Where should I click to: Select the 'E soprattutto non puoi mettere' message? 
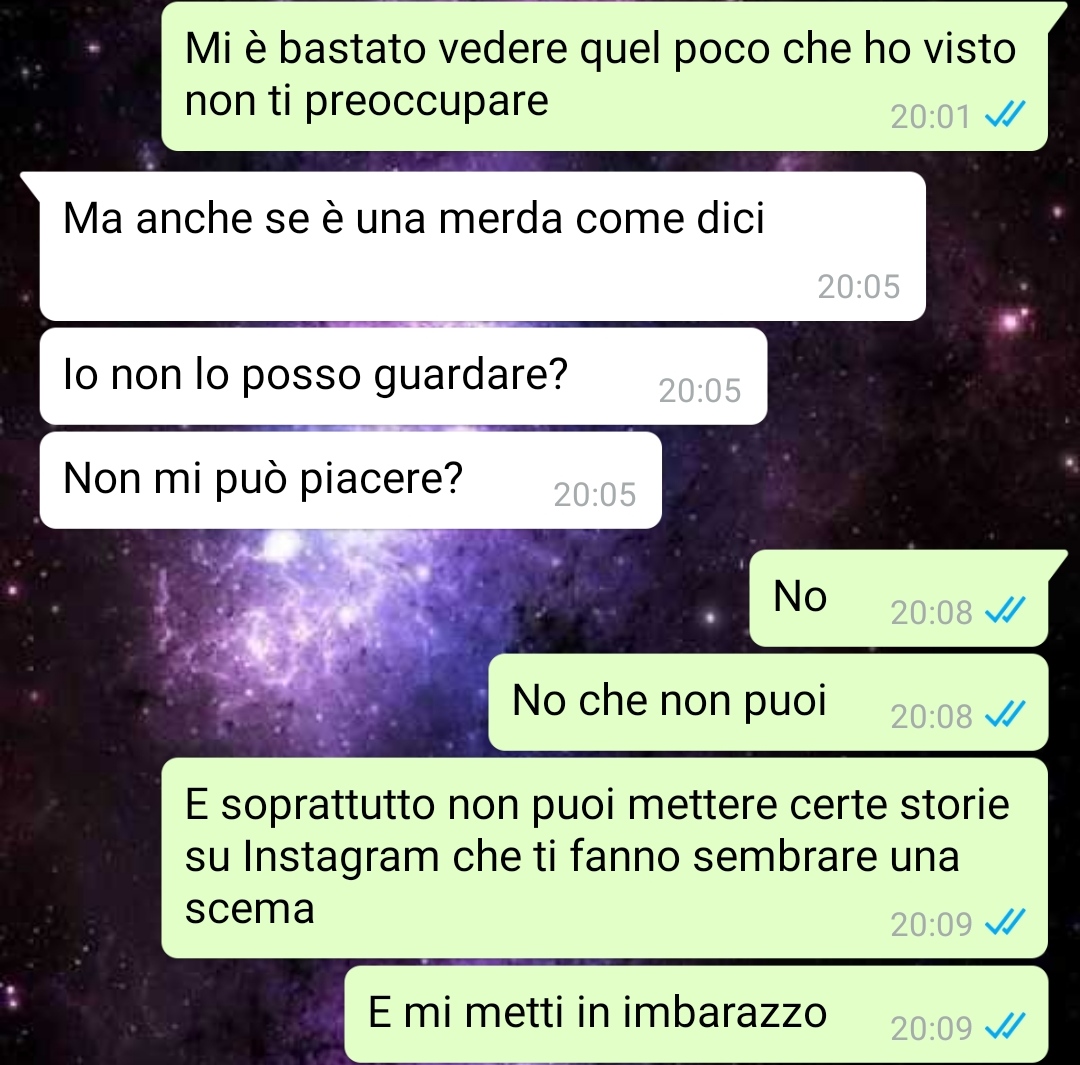(x=604, y=858)
